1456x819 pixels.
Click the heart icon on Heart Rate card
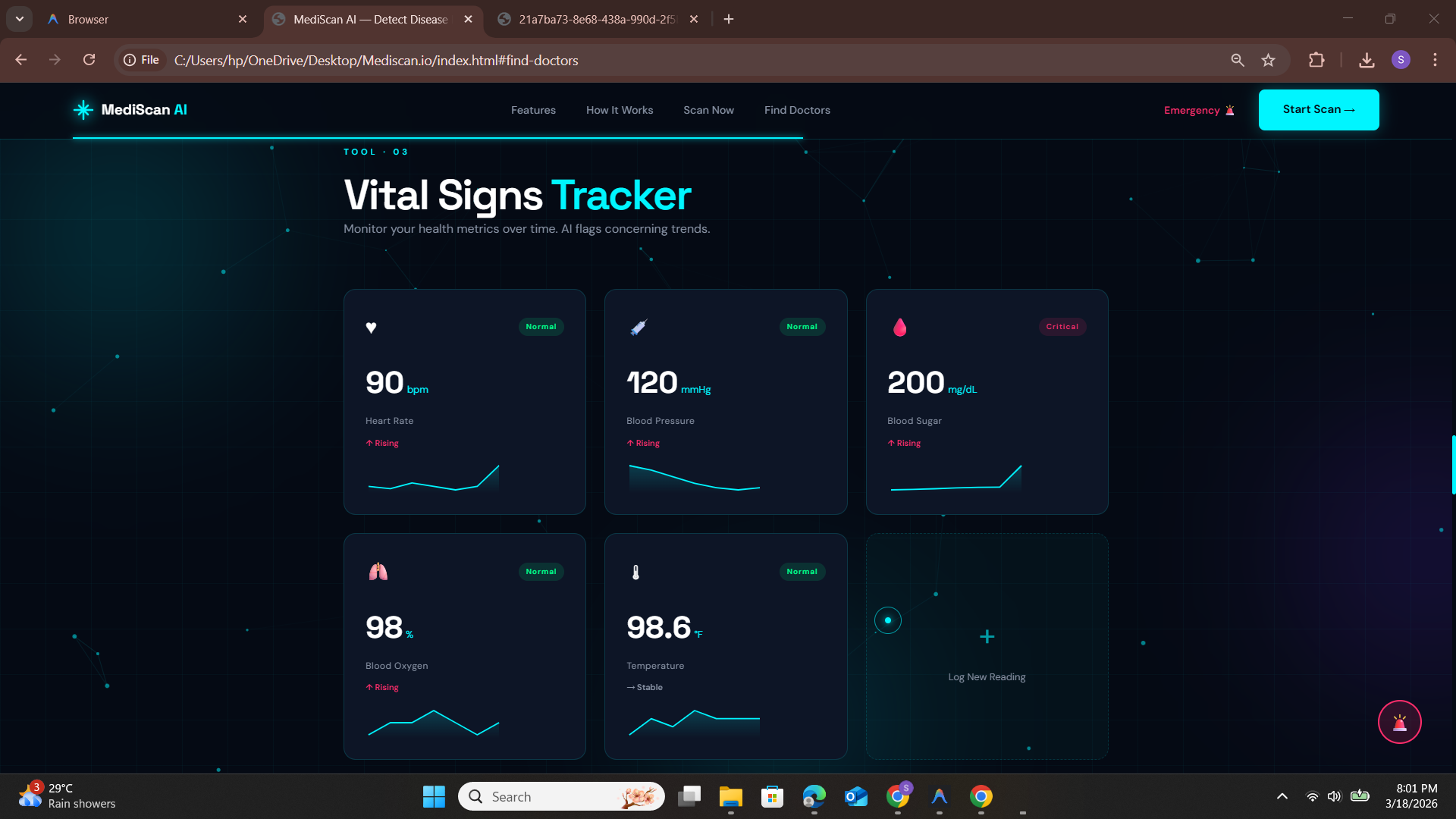click(371, 328)
